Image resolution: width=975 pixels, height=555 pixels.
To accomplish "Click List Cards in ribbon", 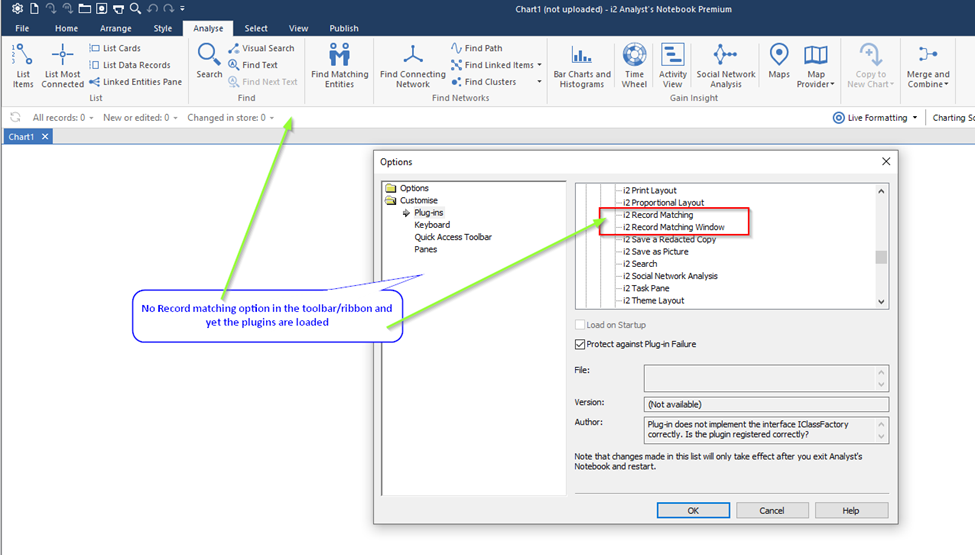I will 115,48.
